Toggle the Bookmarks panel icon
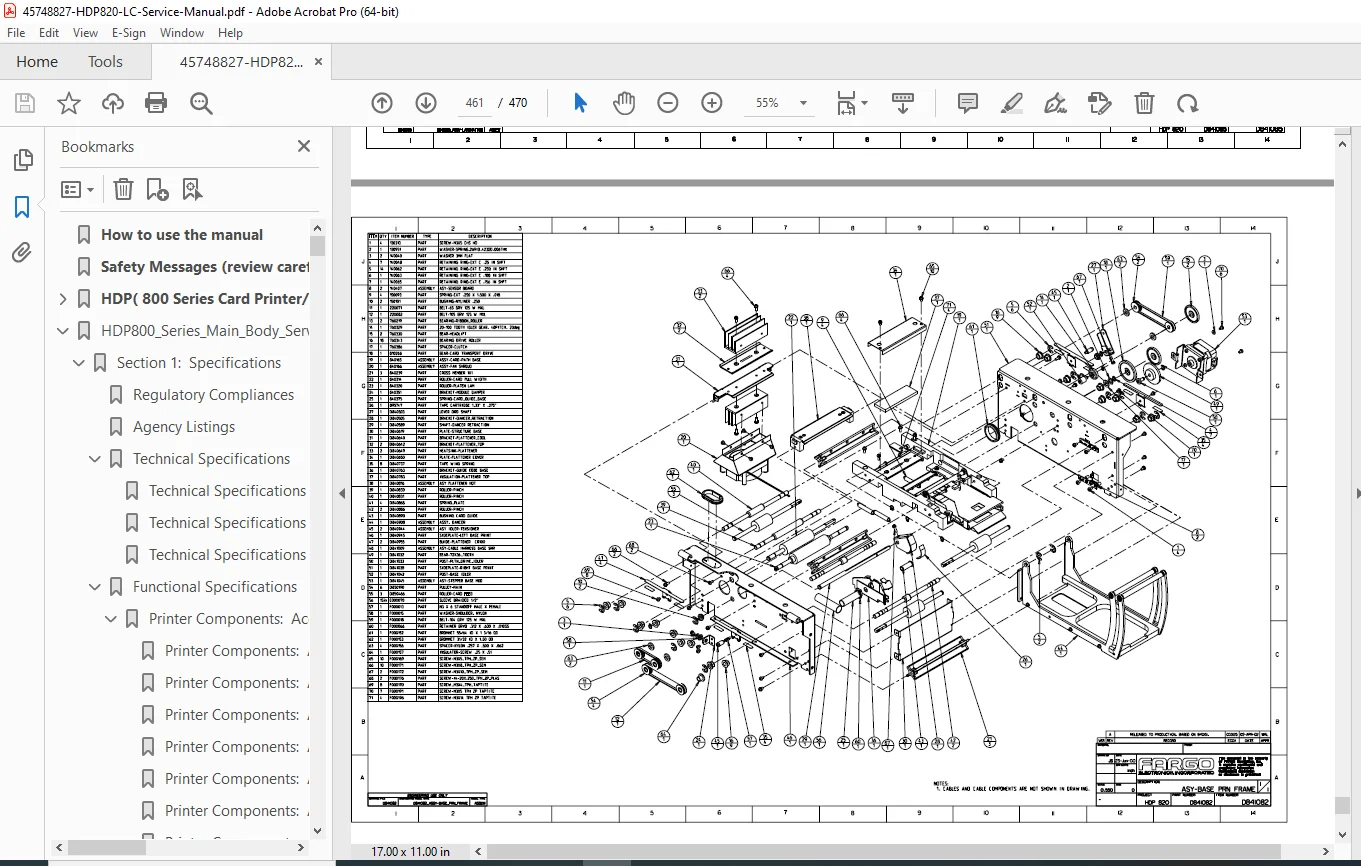Screen dimensions: 1361x866 tap(22, 207)
